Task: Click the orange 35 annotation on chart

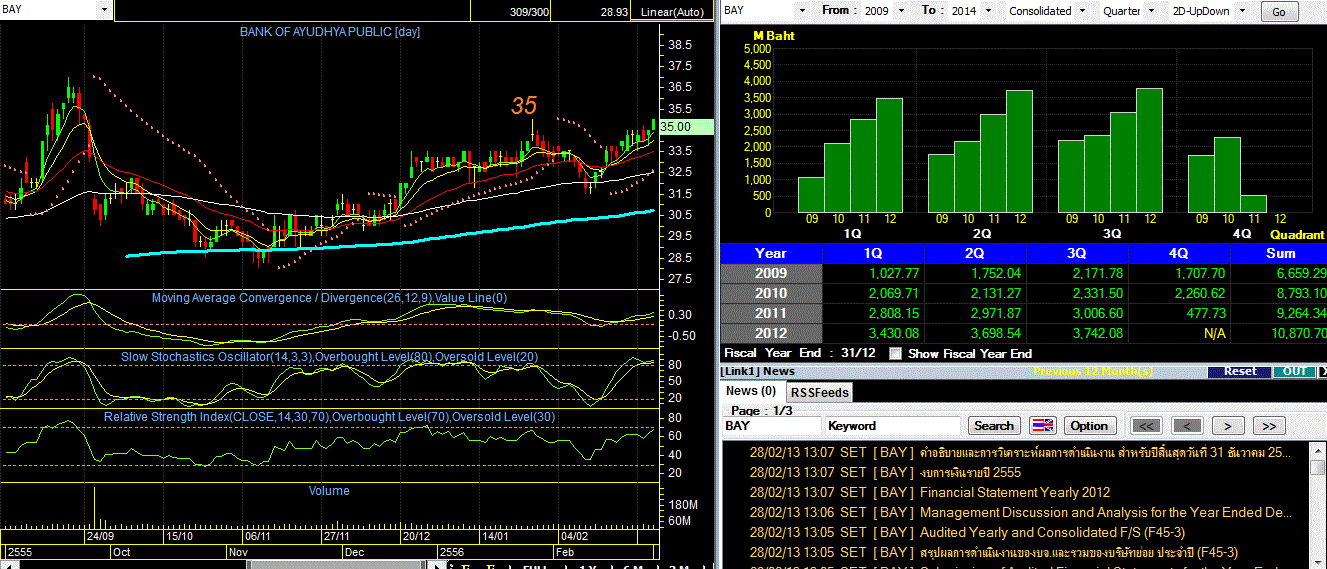Action: coord(524,106)
